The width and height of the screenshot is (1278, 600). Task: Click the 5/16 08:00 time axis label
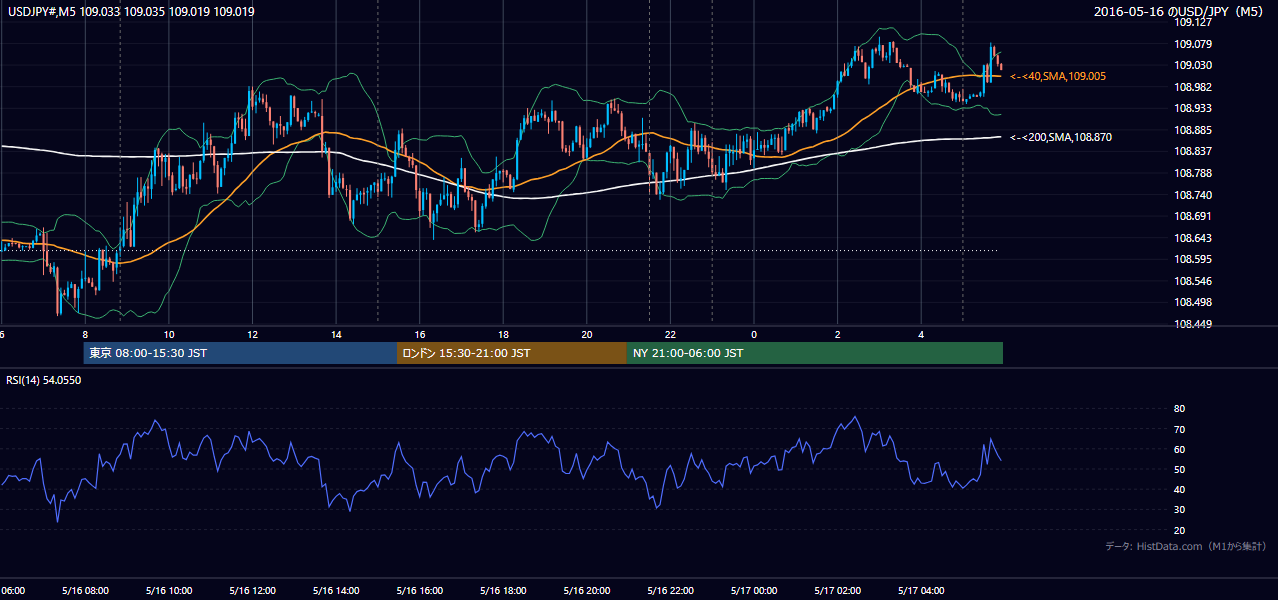tap(84, 590)
